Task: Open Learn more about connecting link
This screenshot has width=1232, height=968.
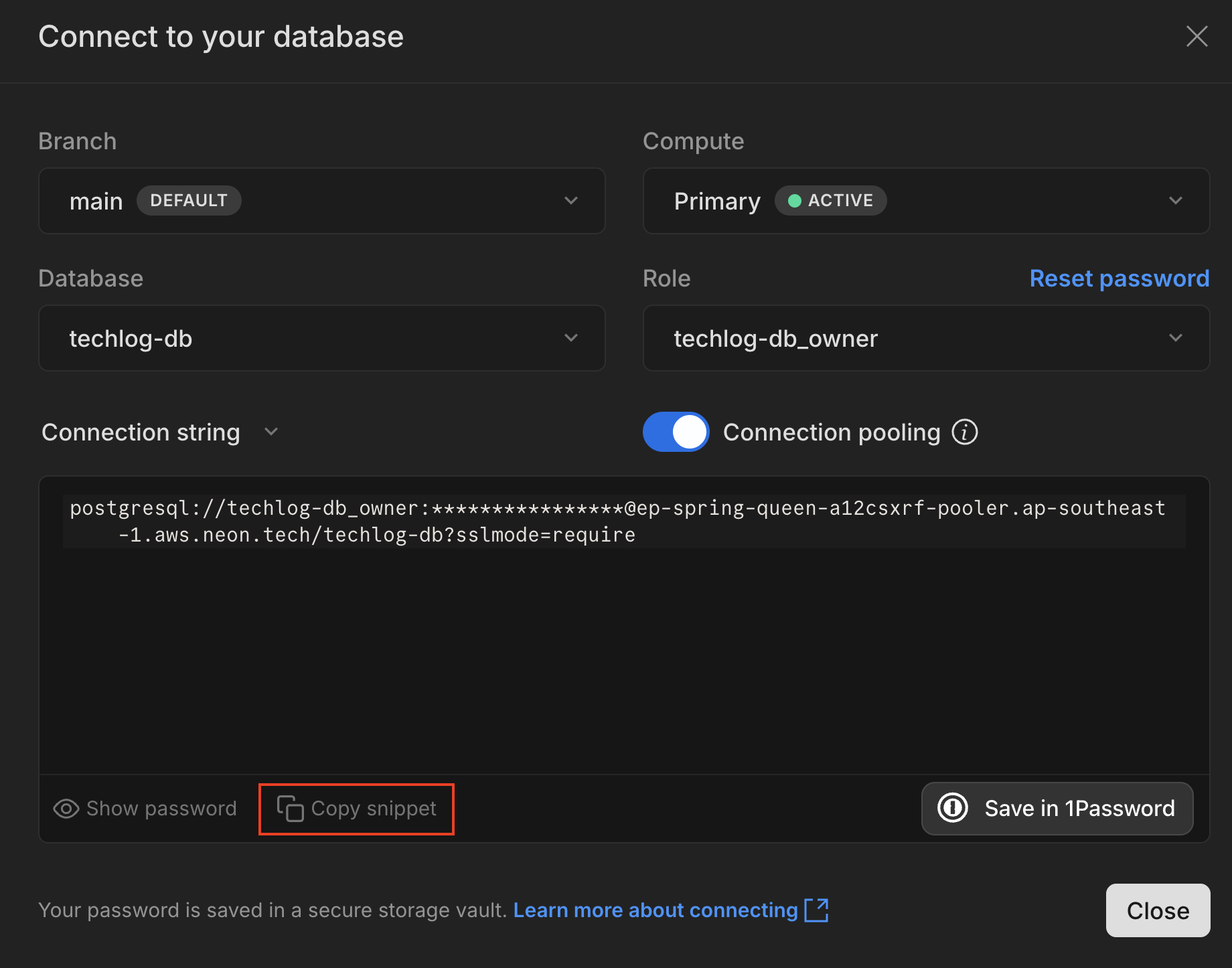Action: [655, 910]
